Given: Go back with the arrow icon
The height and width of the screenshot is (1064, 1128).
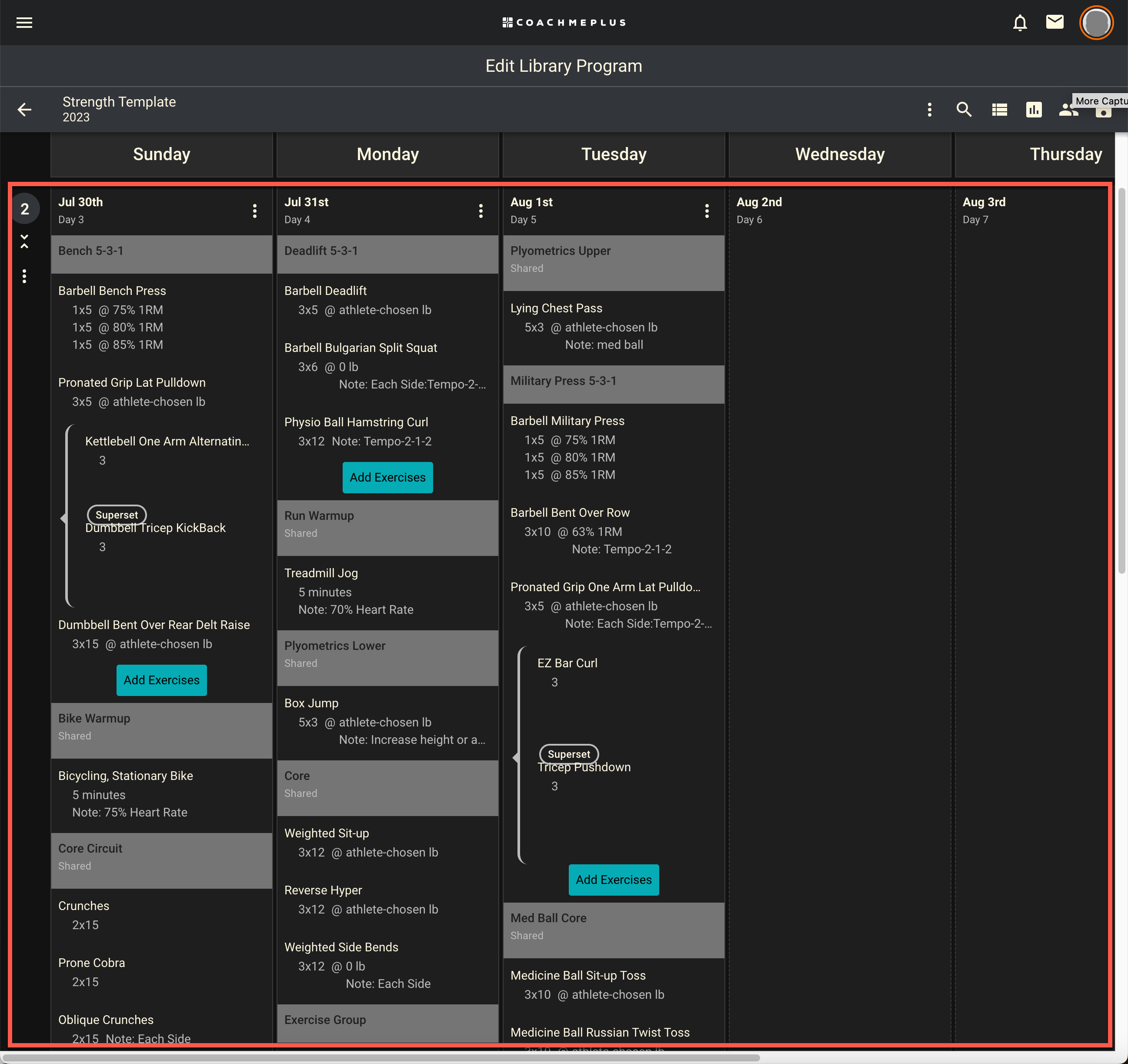Looking at the screenshot, I should click(24, 110).
